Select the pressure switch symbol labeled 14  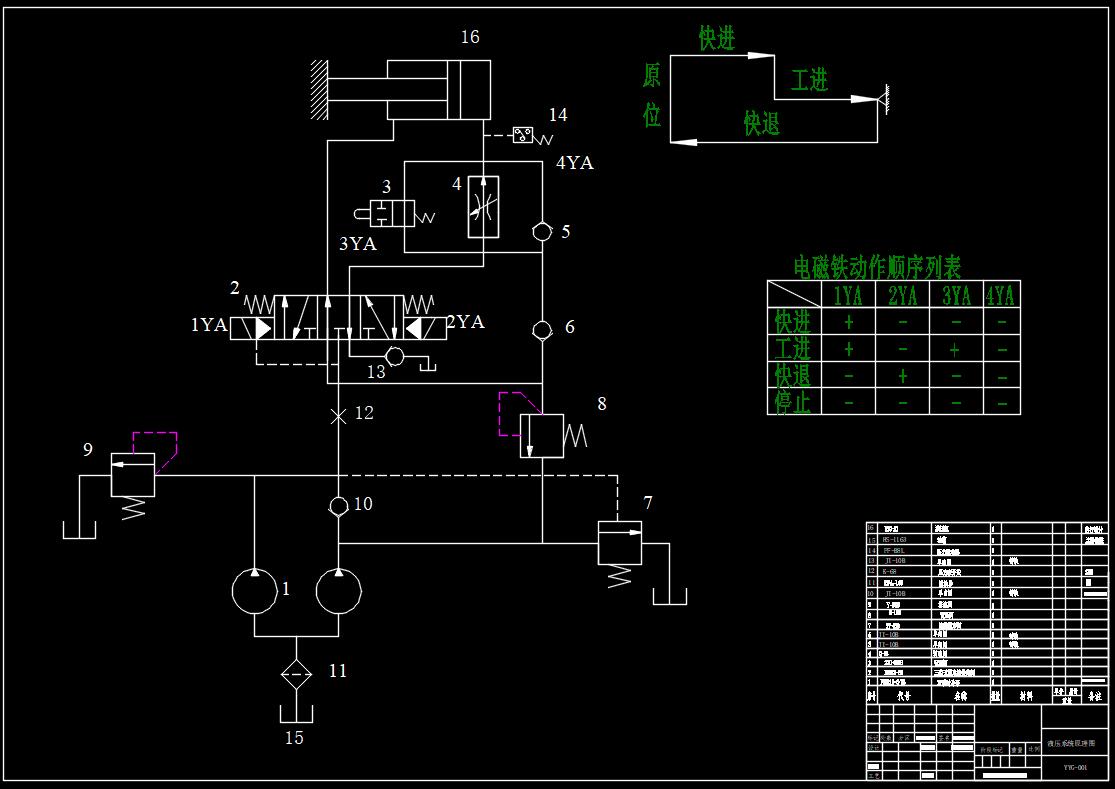(523, 135)
